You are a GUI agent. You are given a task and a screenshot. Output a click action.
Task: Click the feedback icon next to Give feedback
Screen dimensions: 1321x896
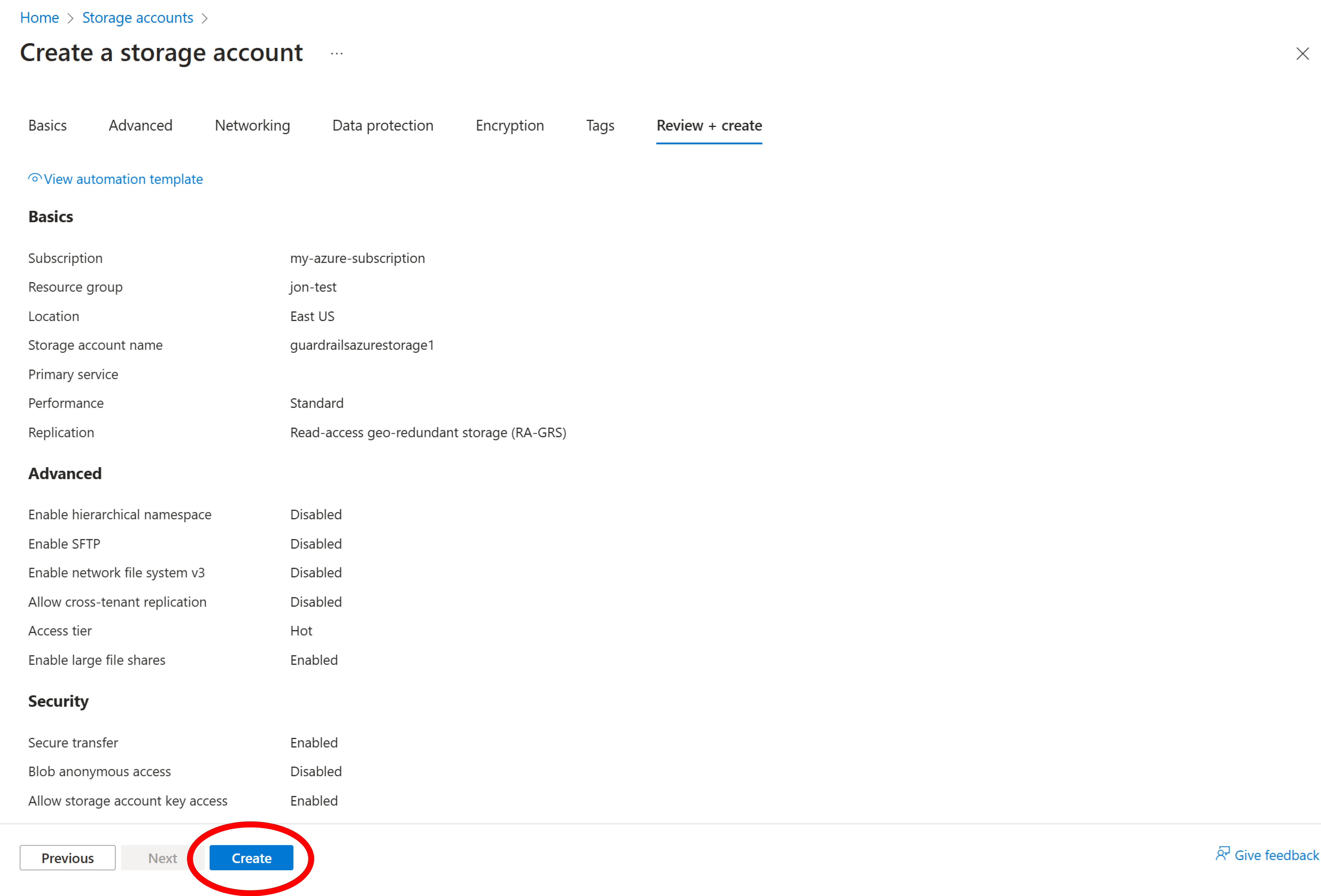coord(1223,854)
